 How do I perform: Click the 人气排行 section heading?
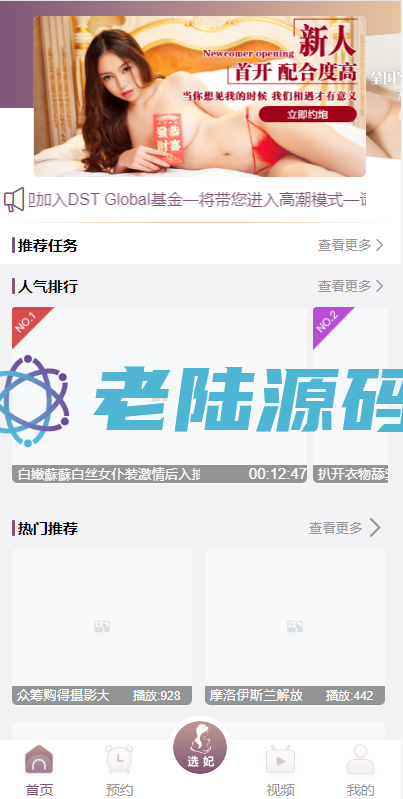pyautogui.click(x=47, y=286)
